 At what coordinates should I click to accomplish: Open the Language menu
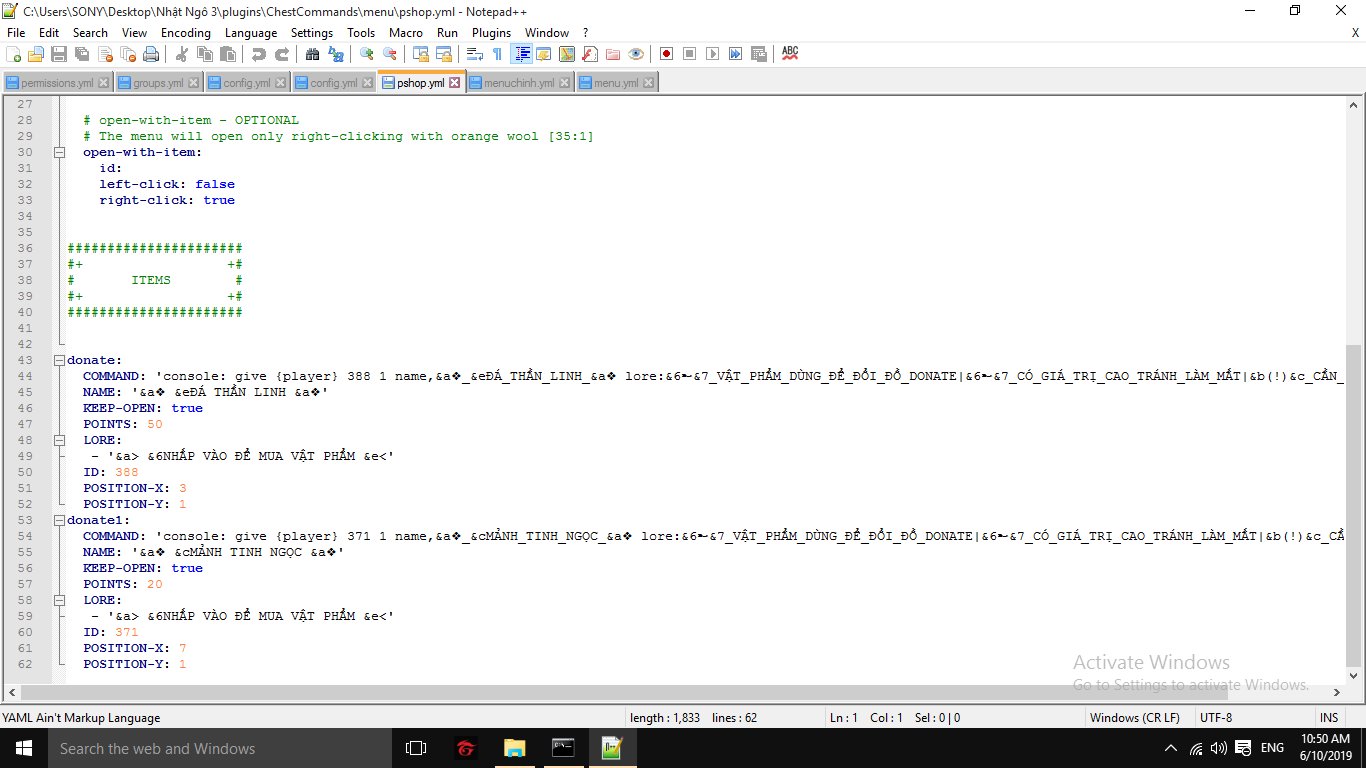(x=251, y=33)
